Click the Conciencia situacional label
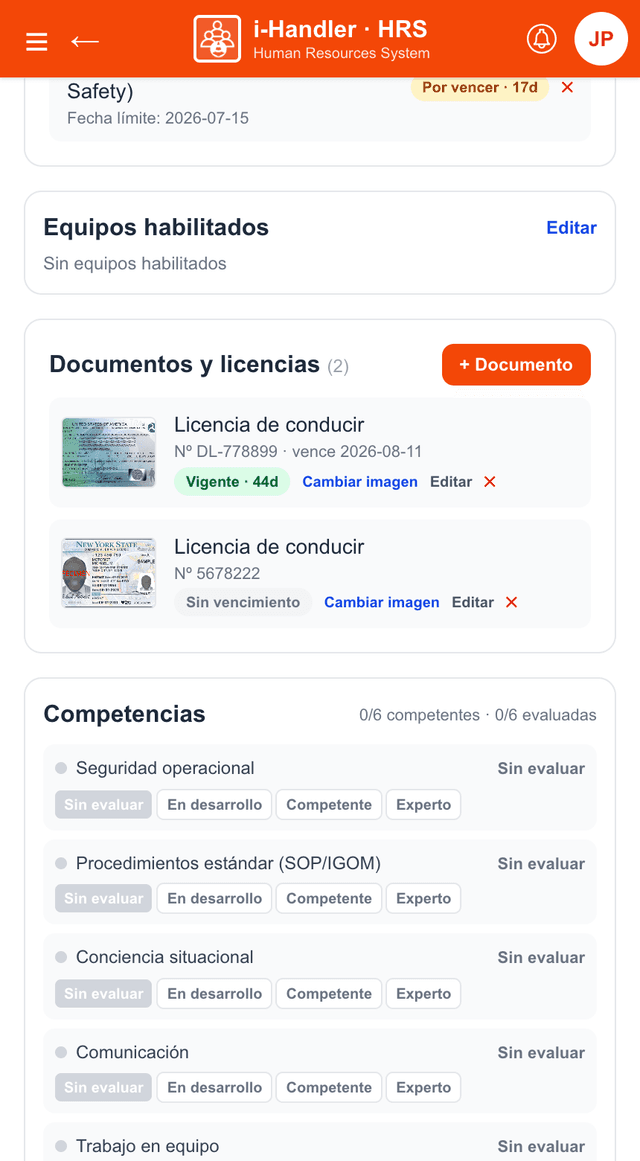 coord(164,957)
